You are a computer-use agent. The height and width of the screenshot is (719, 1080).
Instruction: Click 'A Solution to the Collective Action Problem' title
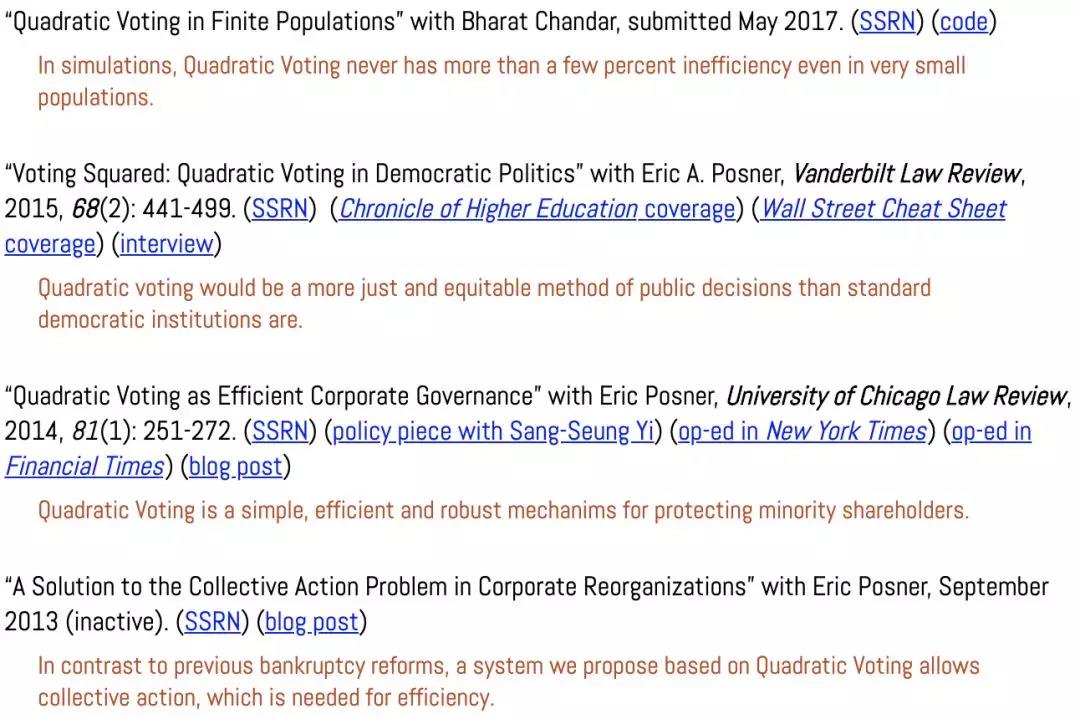380,586
